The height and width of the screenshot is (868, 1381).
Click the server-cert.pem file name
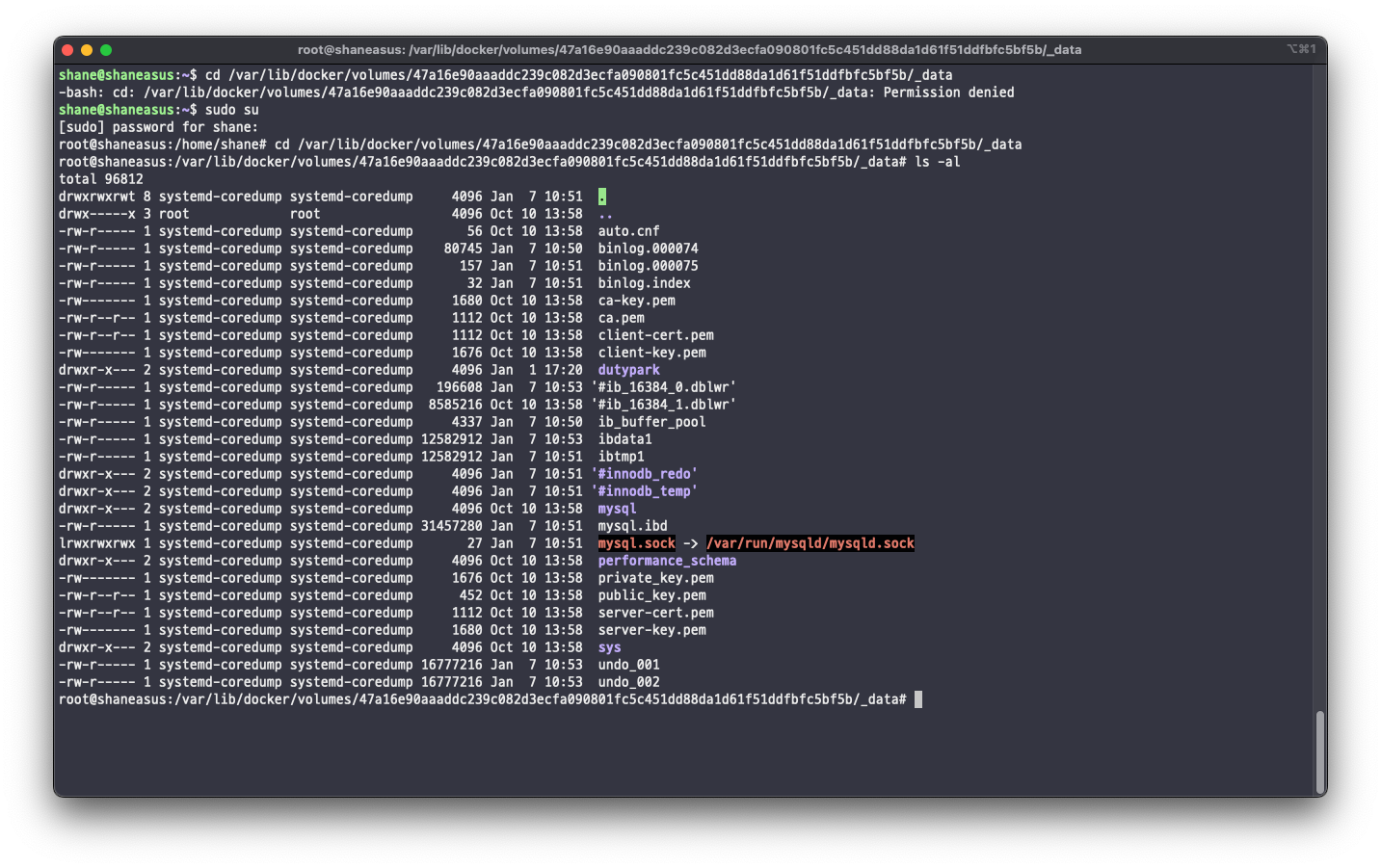[x=656, y=613]
